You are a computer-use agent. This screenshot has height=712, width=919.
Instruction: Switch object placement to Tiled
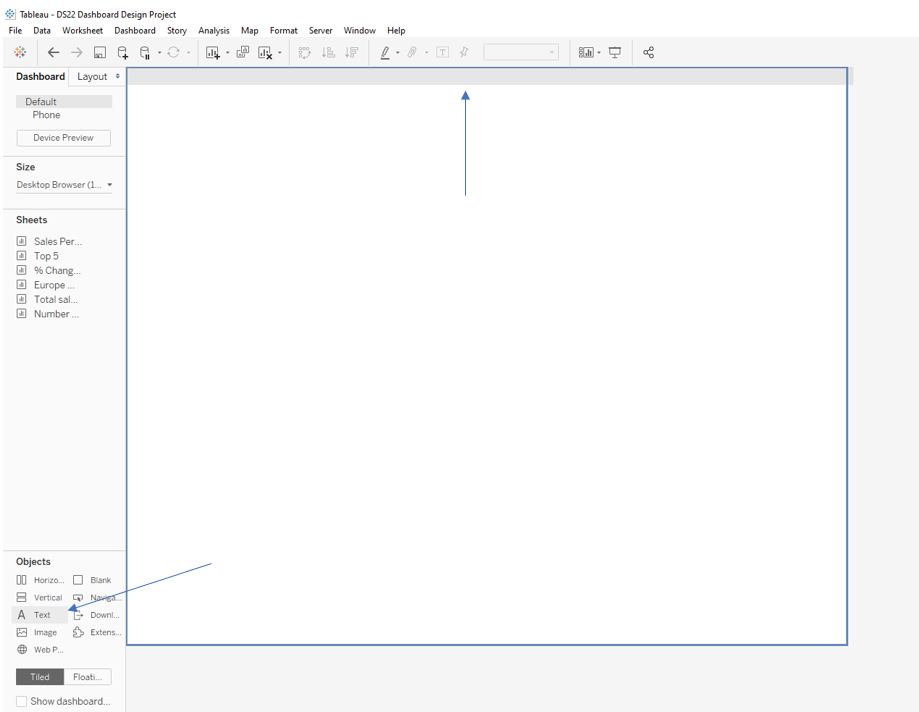coord(40,677)
